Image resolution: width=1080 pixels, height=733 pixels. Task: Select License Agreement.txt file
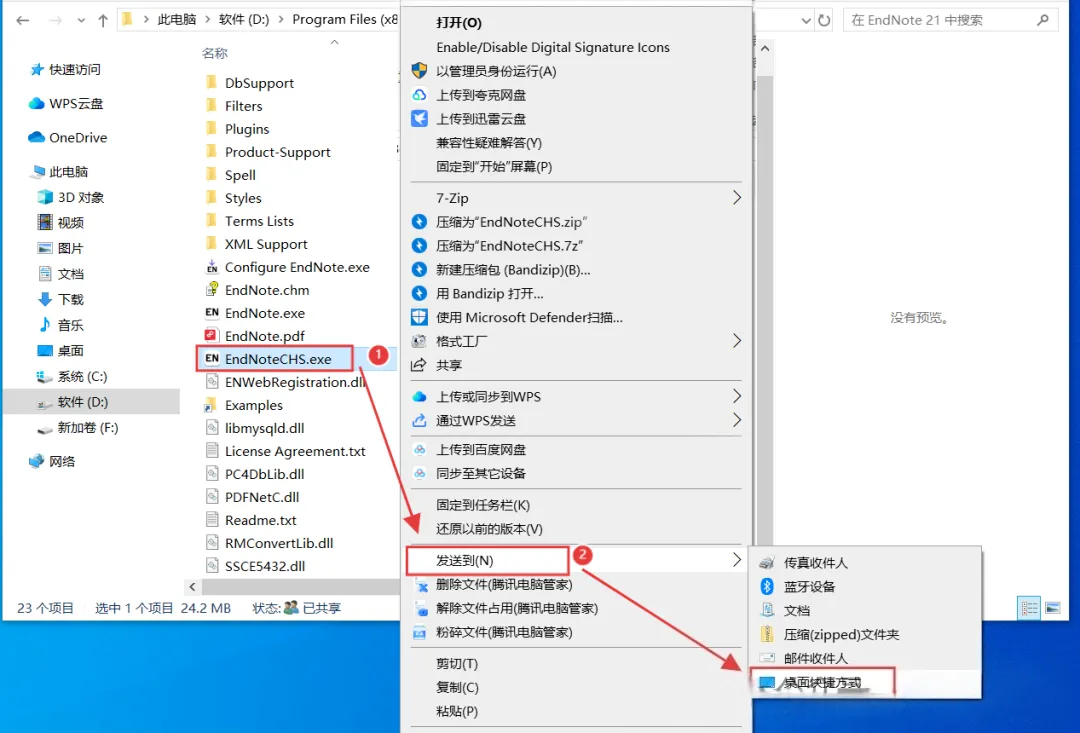pos(295,451)
